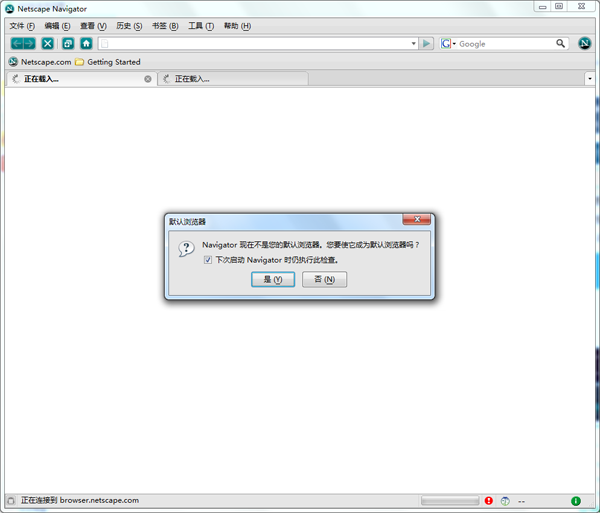This screenshot has width=600, height=513.
Task: Click the green Go arrow button
Action: [x=426, y=44]
